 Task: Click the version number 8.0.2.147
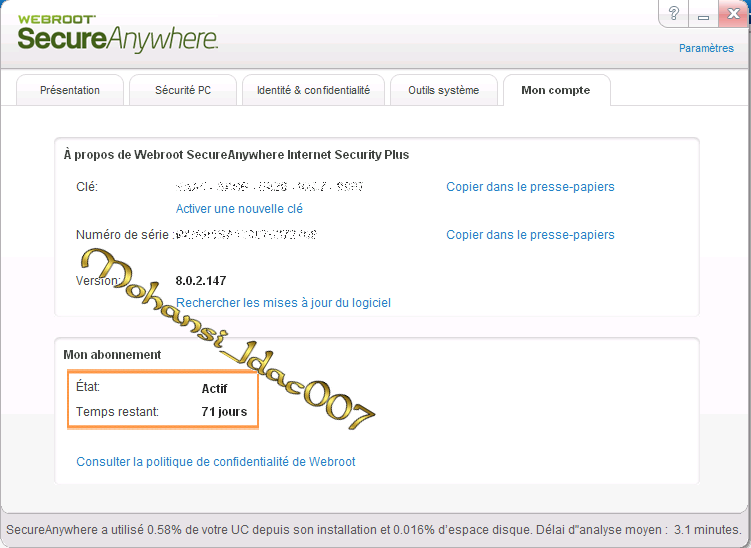[x=201, y=281]
